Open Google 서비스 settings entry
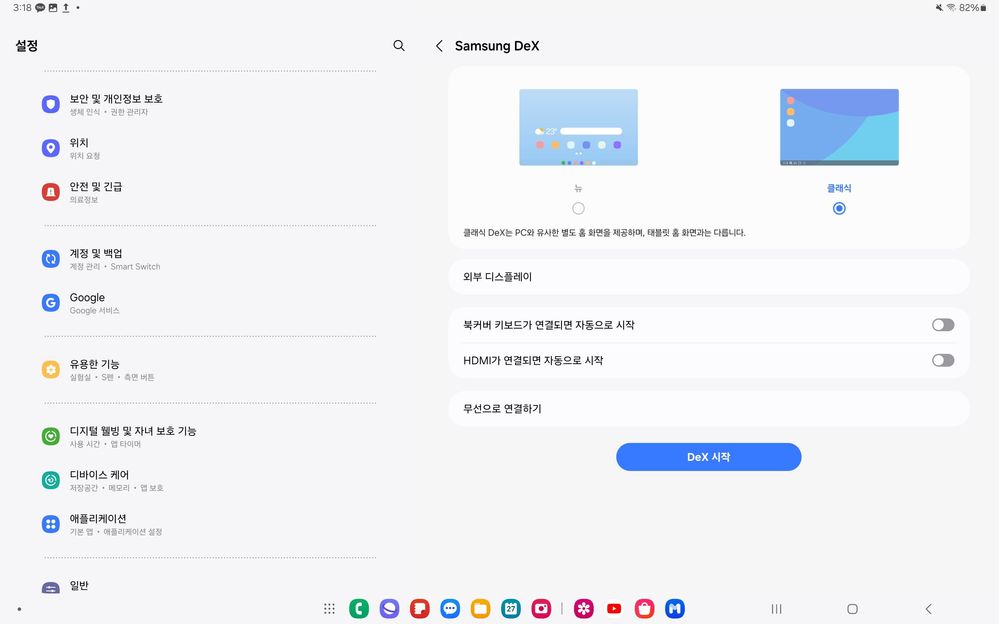Viewport: 999px width, 624px height. point(209,303)
